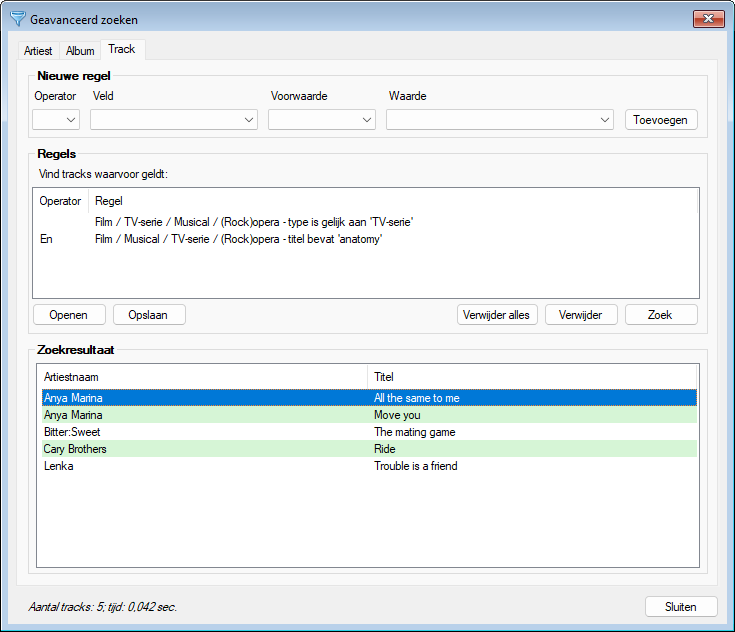735x632 pixels.
Task: Click Verwijder alles to clear rules
Action: (497, 315)
